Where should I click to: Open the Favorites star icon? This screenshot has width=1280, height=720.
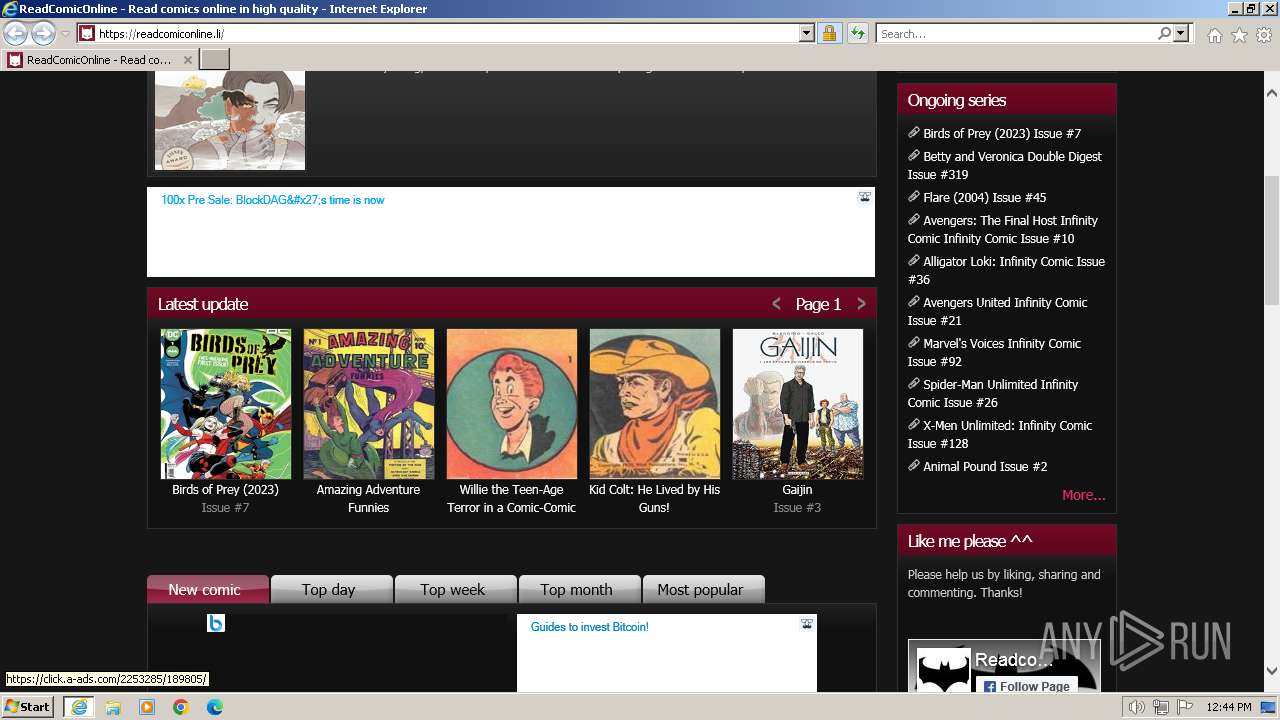tap(1239, 35)
